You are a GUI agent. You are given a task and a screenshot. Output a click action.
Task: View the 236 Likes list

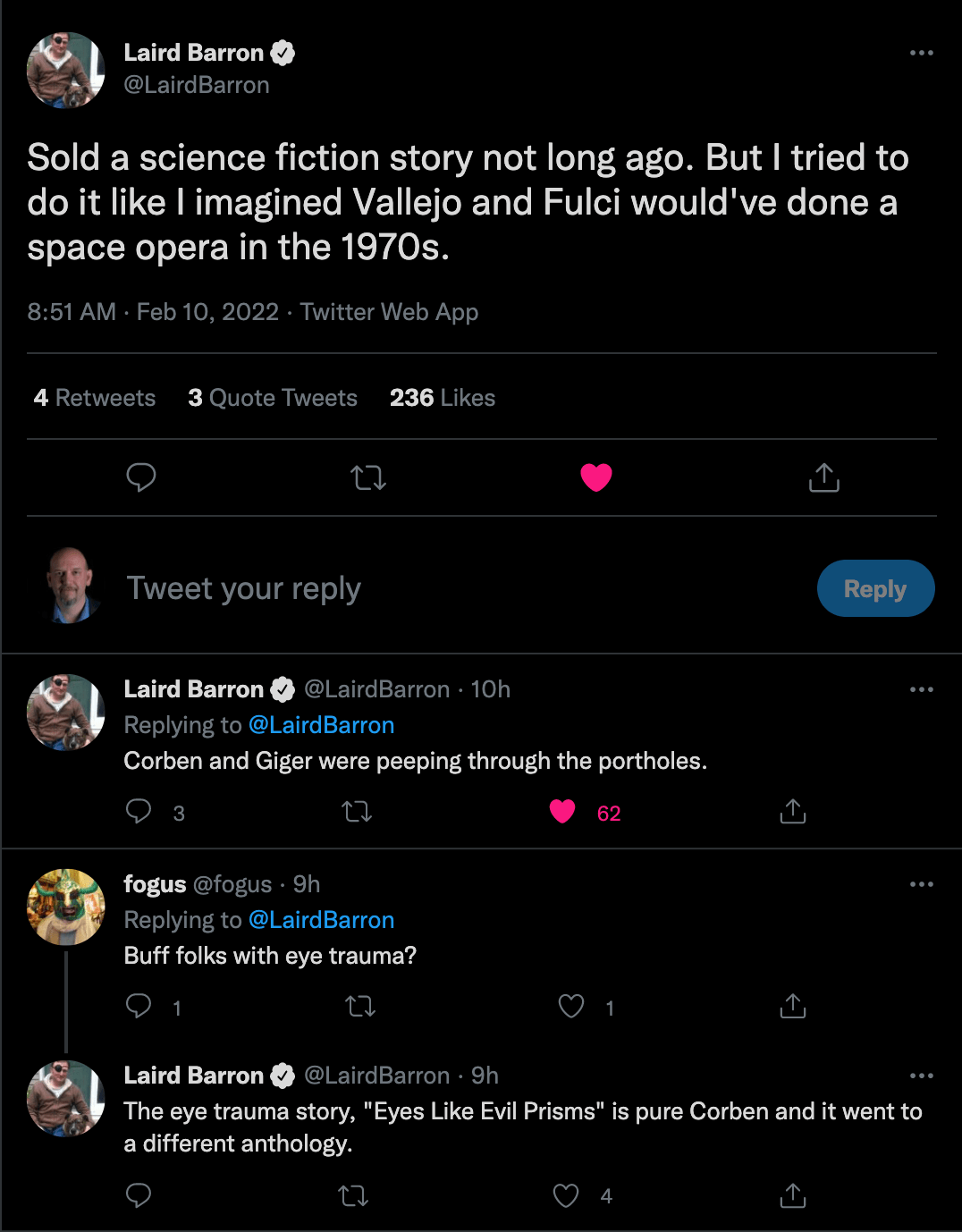[x=442, y=397]
